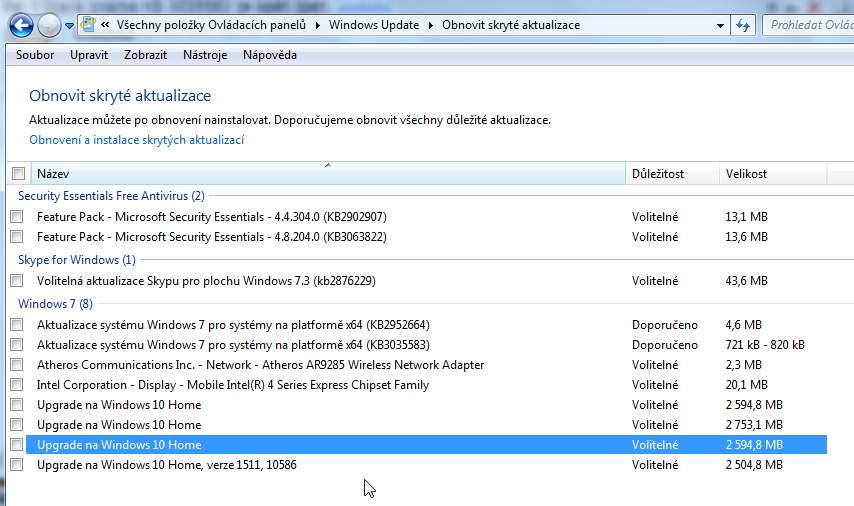This screenshot has width=854, height=506.
Task: Select Aktualizace systému Windows 7 (KB3035583) text
Action: [x=233, y=345]
